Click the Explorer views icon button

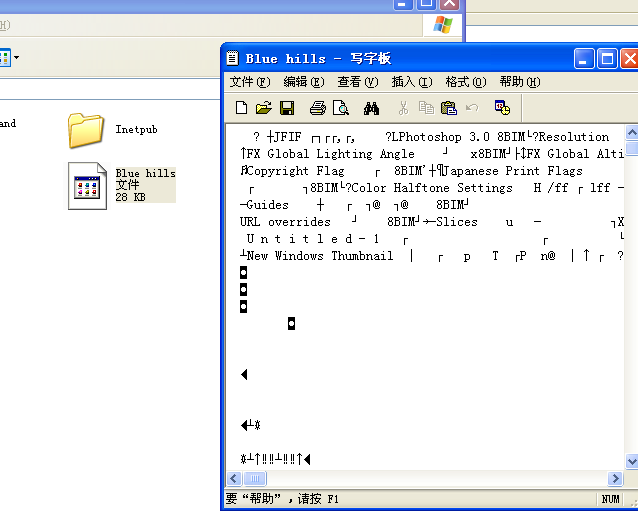pyautogui.click(x=5, y=57)
